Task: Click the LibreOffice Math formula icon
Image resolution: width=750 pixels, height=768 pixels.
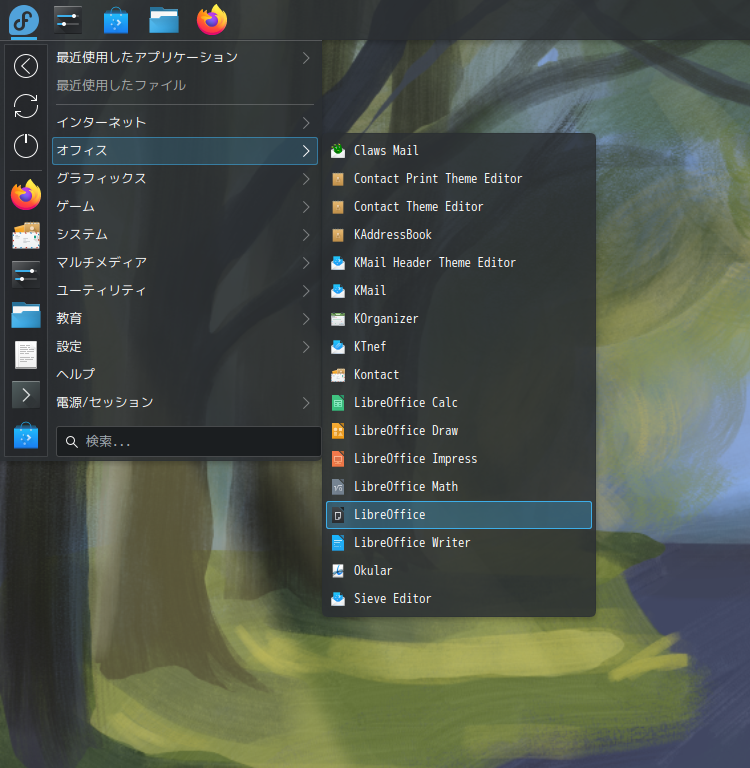Action: [x=338, y=487]
